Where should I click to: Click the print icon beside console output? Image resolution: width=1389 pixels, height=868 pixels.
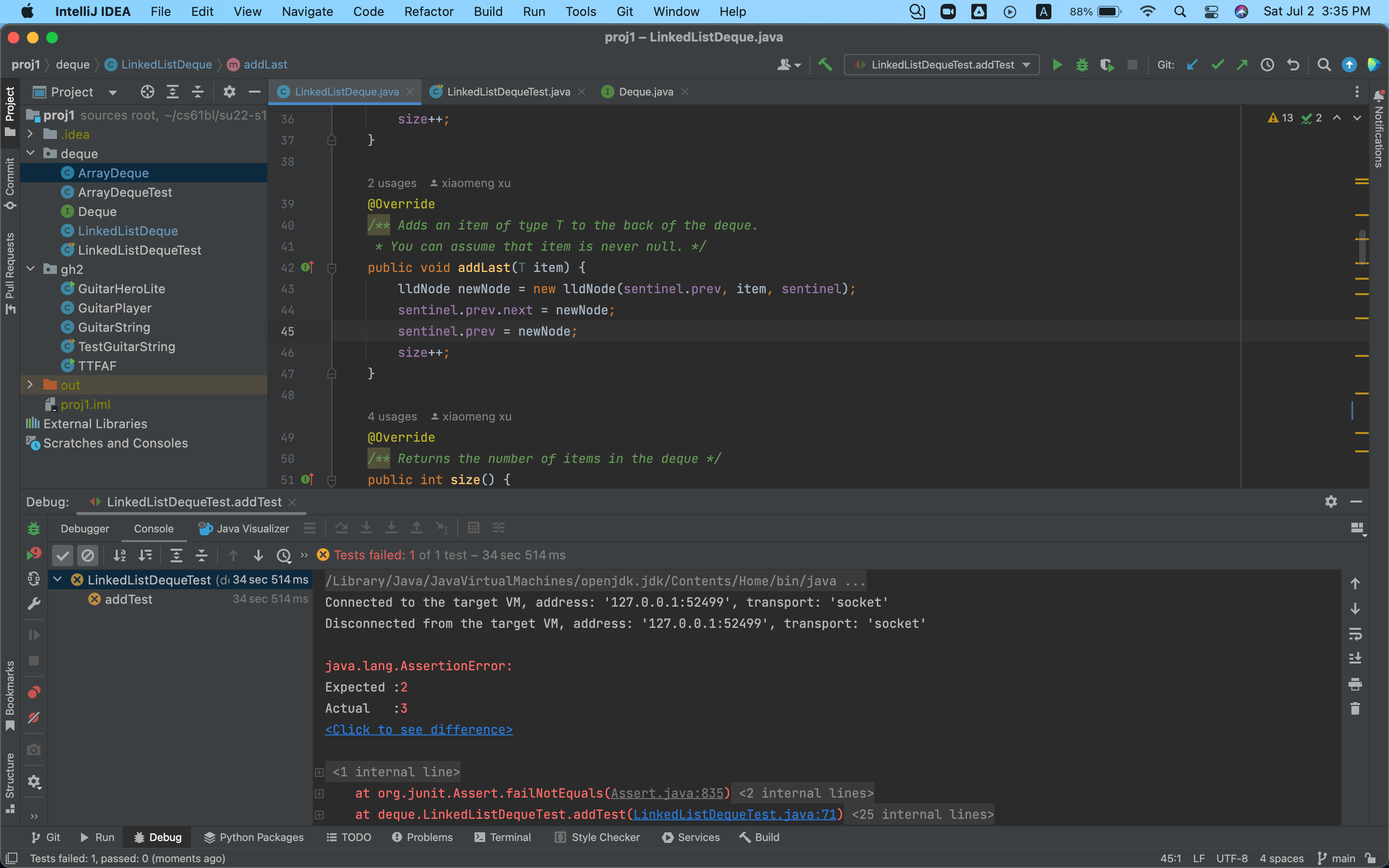coord(1355,684)
